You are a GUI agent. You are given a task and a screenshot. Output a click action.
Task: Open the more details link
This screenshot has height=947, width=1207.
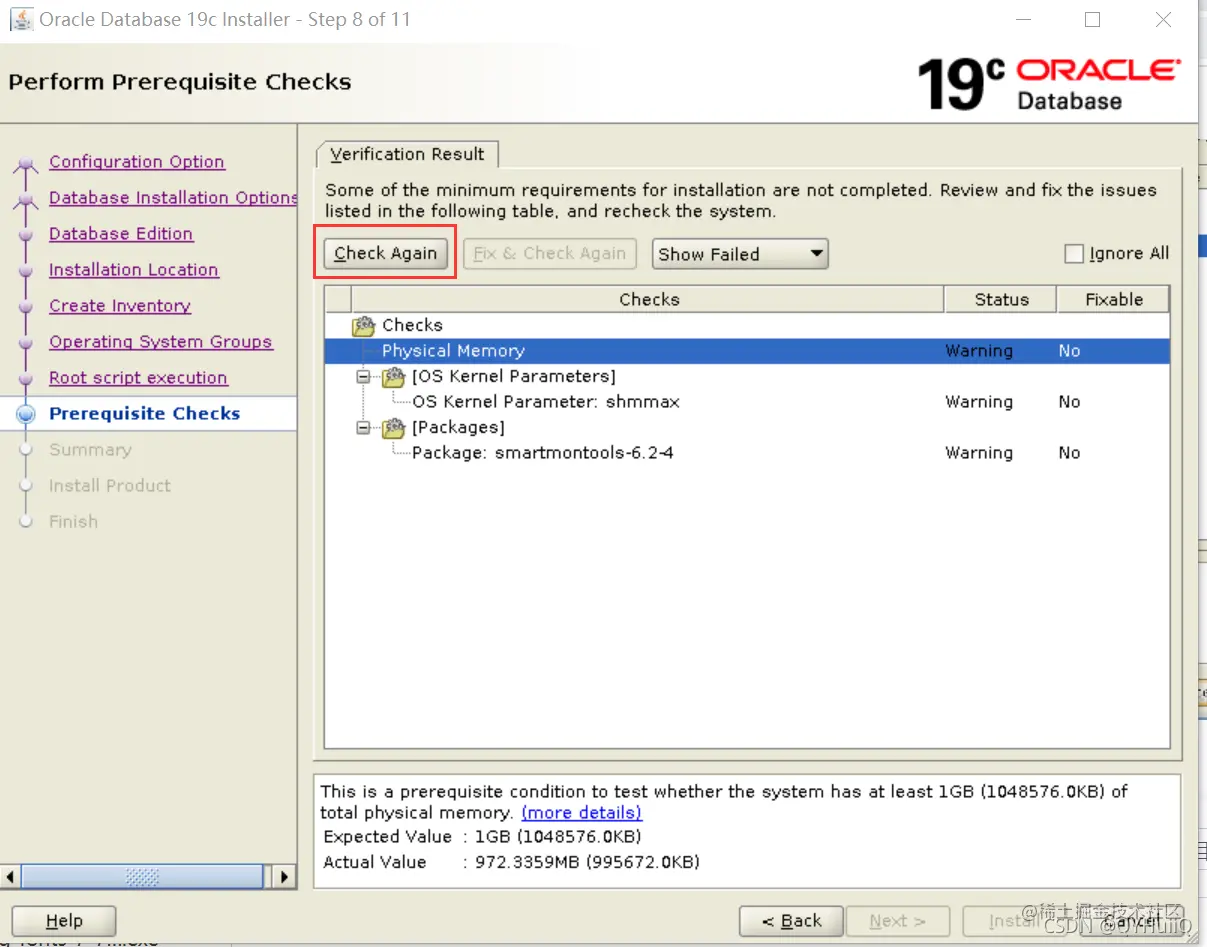pyautogui.click(x=581, y=813)
